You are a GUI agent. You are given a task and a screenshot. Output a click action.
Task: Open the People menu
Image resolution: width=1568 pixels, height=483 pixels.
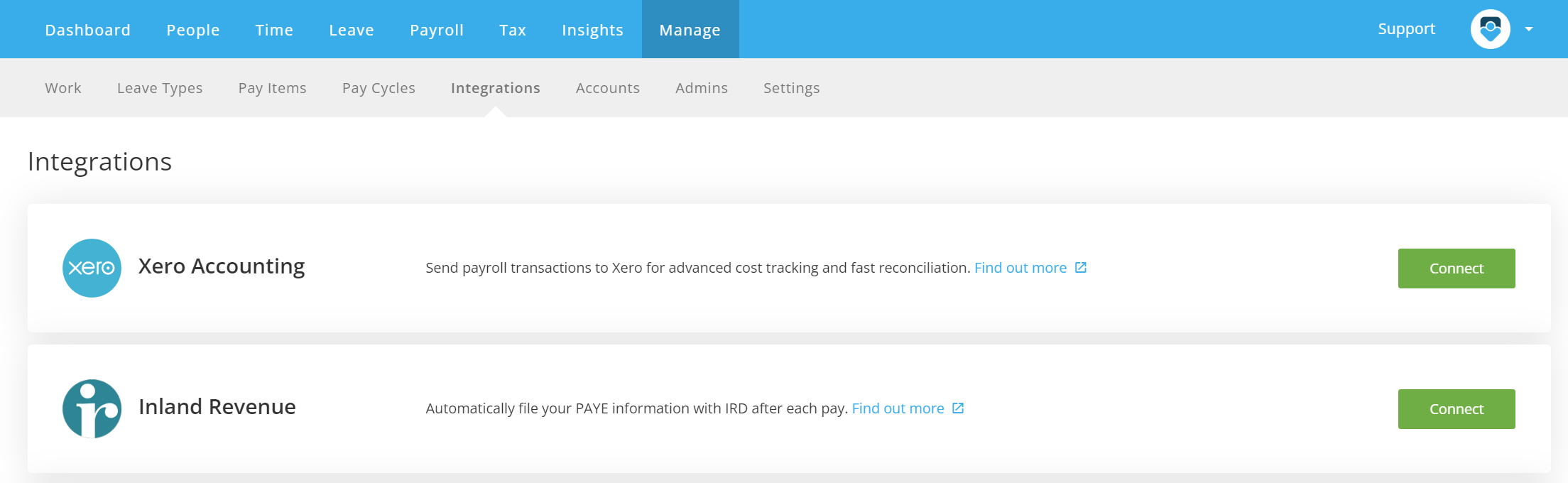(x=193, y=30)
